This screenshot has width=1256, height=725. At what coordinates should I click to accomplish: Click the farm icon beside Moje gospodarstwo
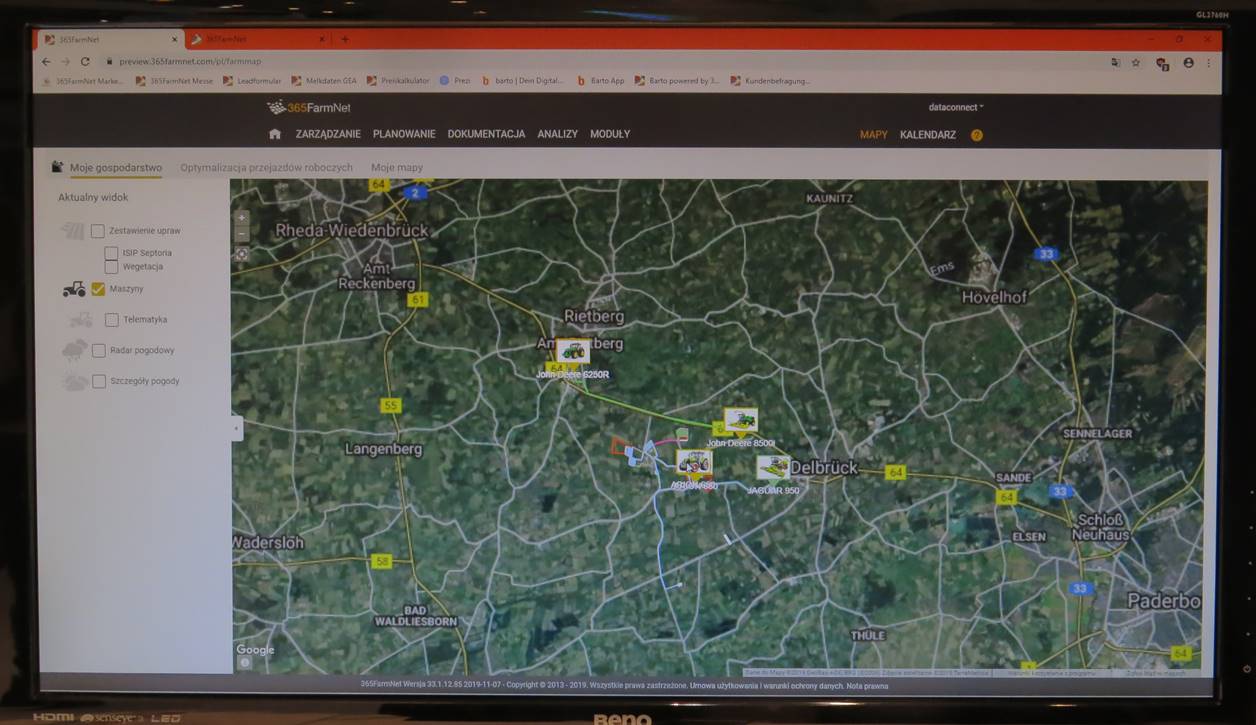click(x=58, y=167)
